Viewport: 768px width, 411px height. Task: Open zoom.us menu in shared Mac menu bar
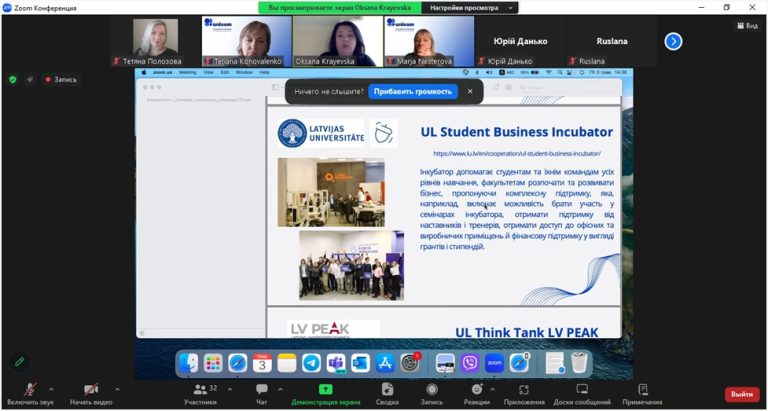[x=162, y=73]
